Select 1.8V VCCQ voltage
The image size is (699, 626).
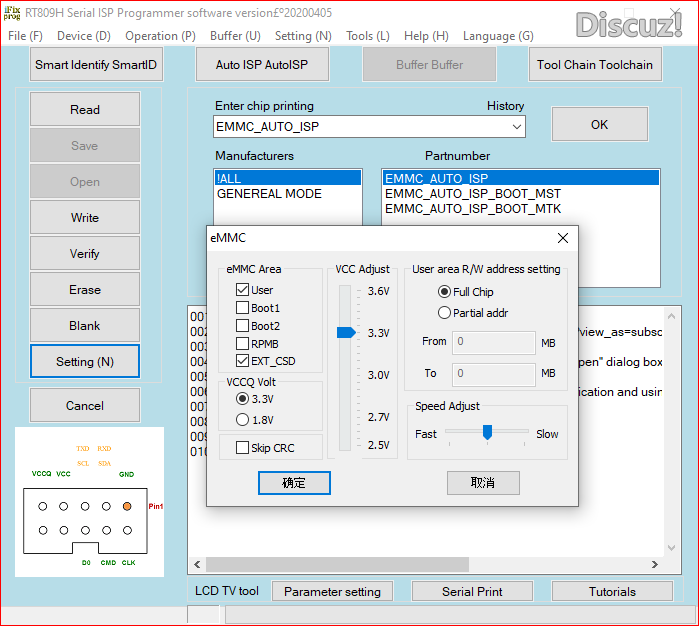[243, 420]
